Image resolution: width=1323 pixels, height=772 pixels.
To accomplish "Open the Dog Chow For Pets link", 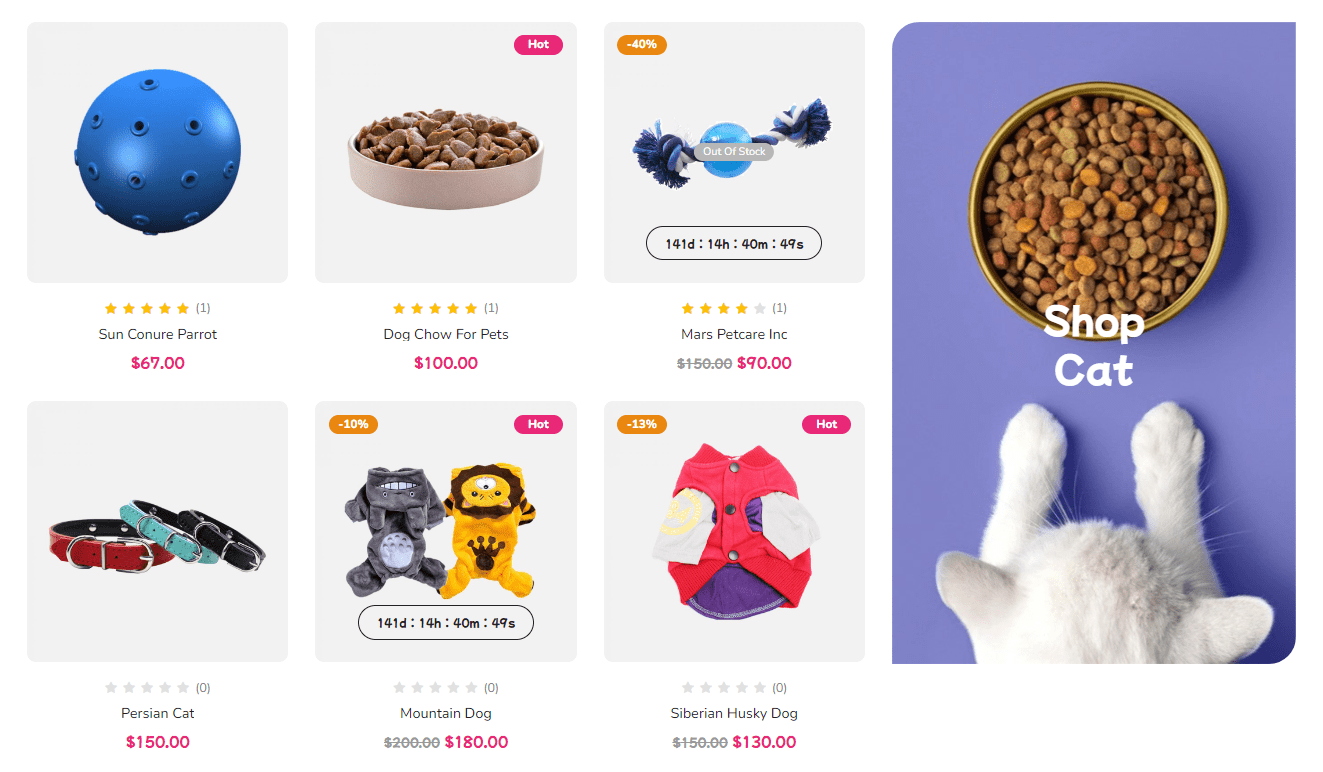I will coord(446,334).
